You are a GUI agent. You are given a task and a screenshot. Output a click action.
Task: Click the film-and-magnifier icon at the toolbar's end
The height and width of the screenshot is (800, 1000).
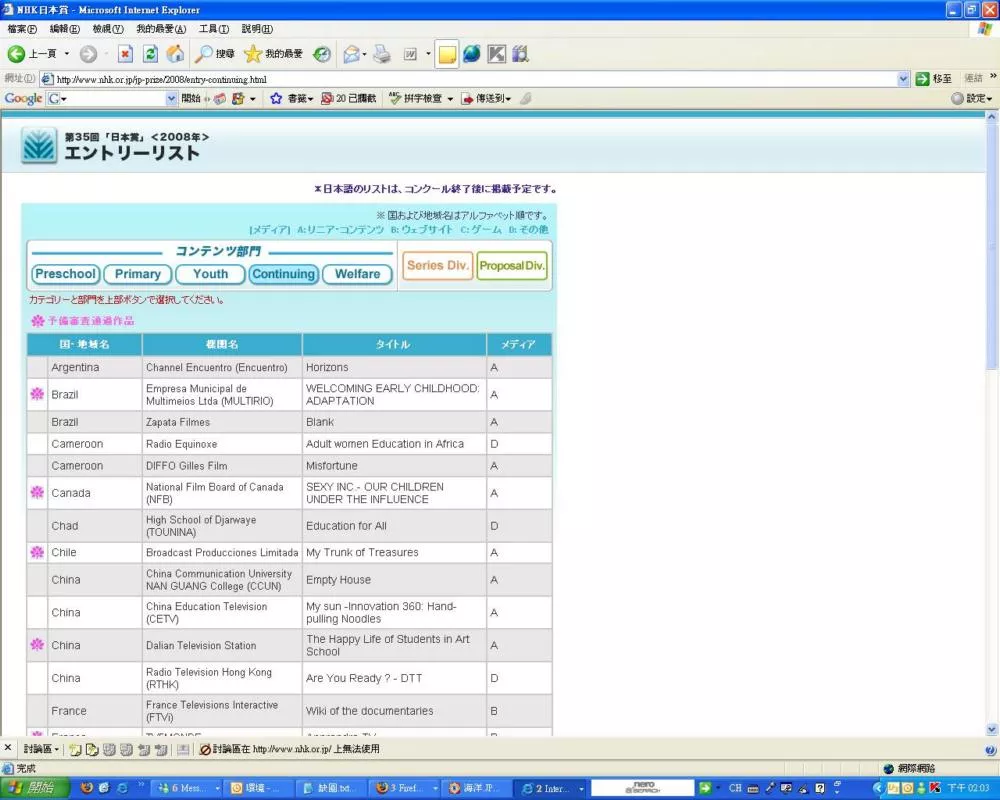tap(520, 54)
